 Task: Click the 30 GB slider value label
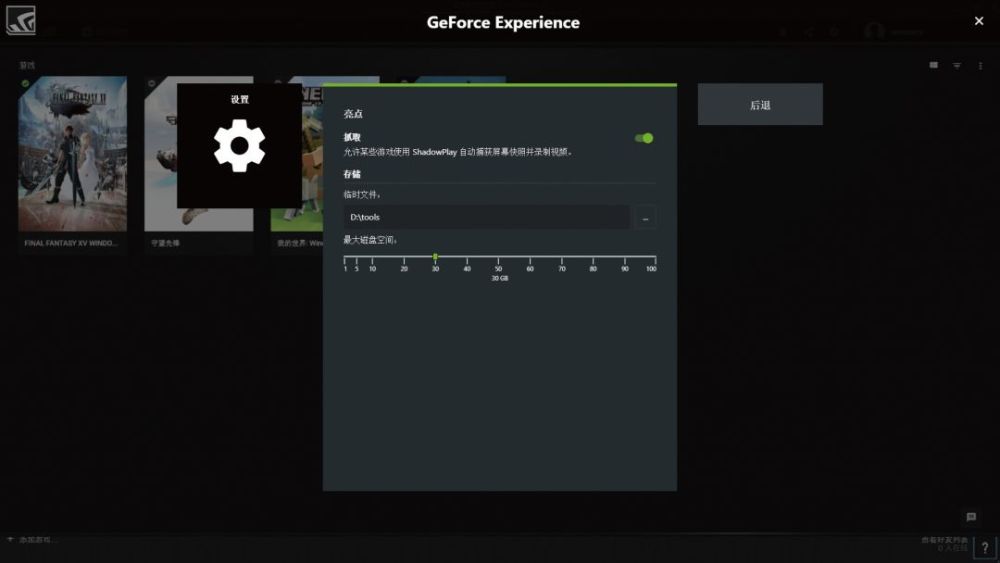[x=499, y=279]
